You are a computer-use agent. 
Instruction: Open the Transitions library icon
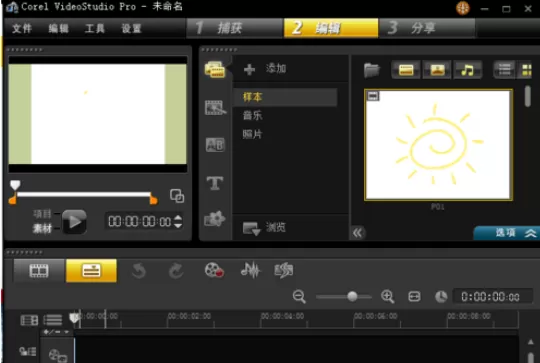pos(215,108)
